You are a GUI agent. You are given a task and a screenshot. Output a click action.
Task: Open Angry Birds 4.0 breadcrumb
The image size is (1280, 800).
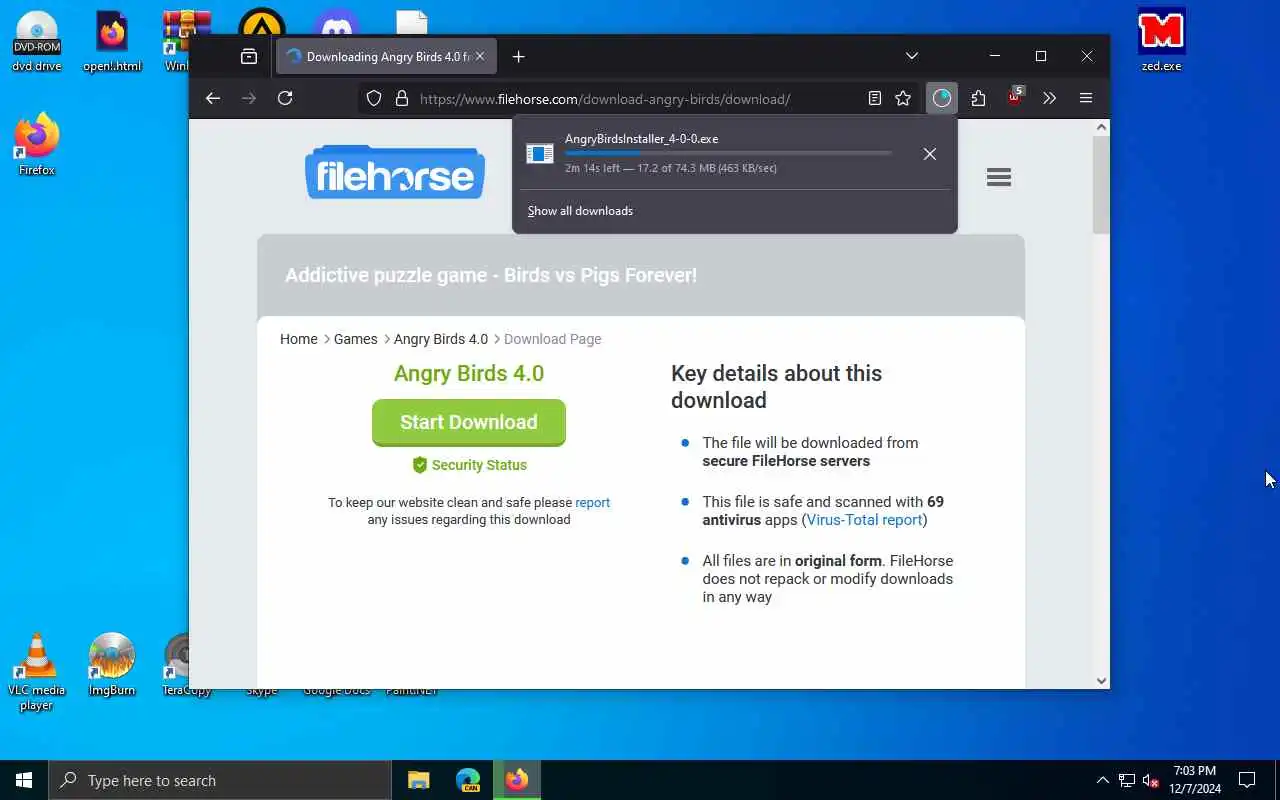point(441,339)
